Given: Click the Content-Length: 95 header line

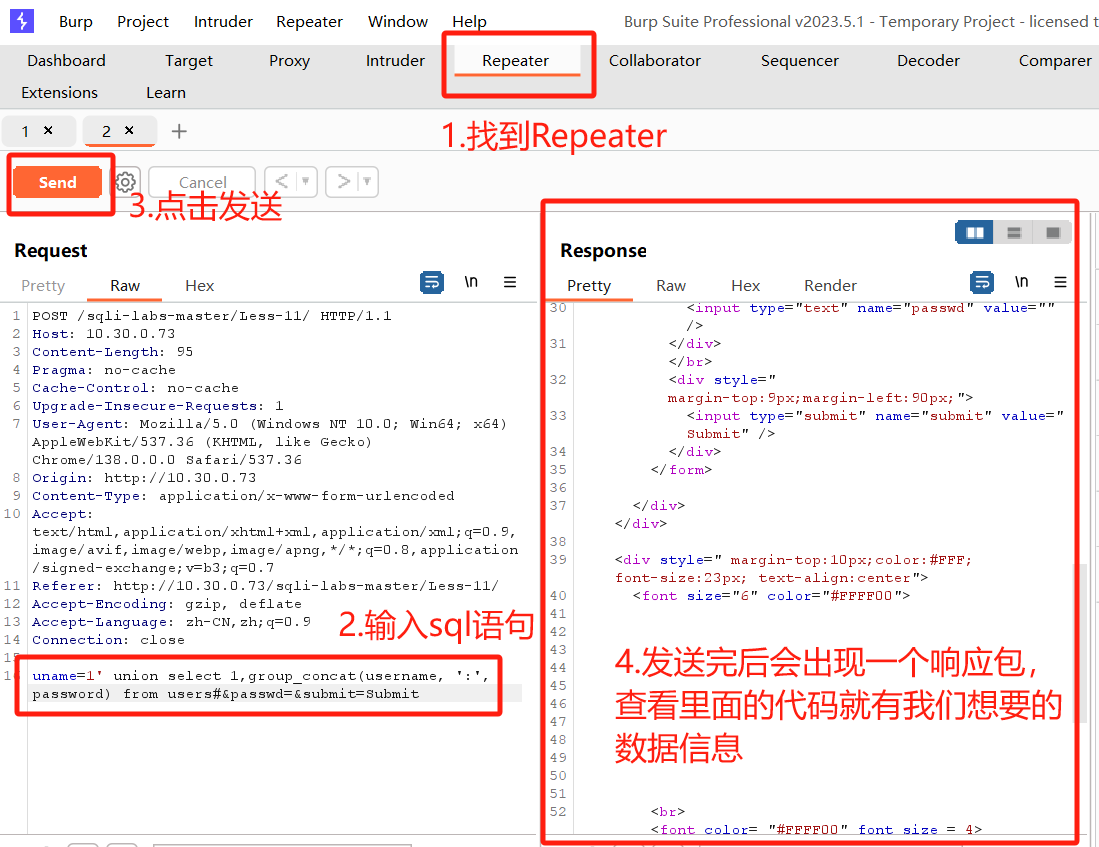Looking at the screenshot, I should point(112,352).
